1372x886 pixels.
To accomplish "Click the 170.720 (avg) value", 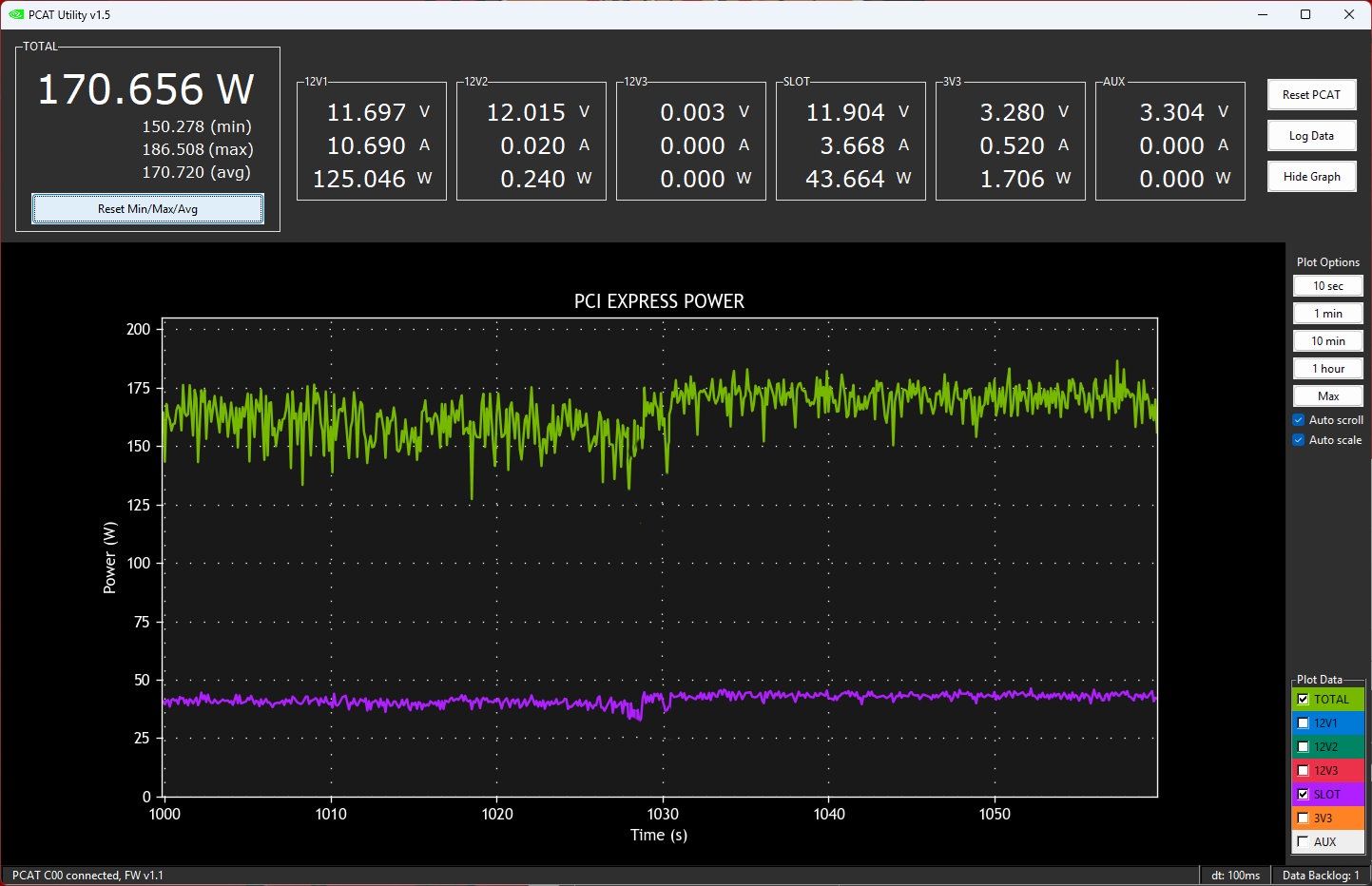I will pos(197,172).
